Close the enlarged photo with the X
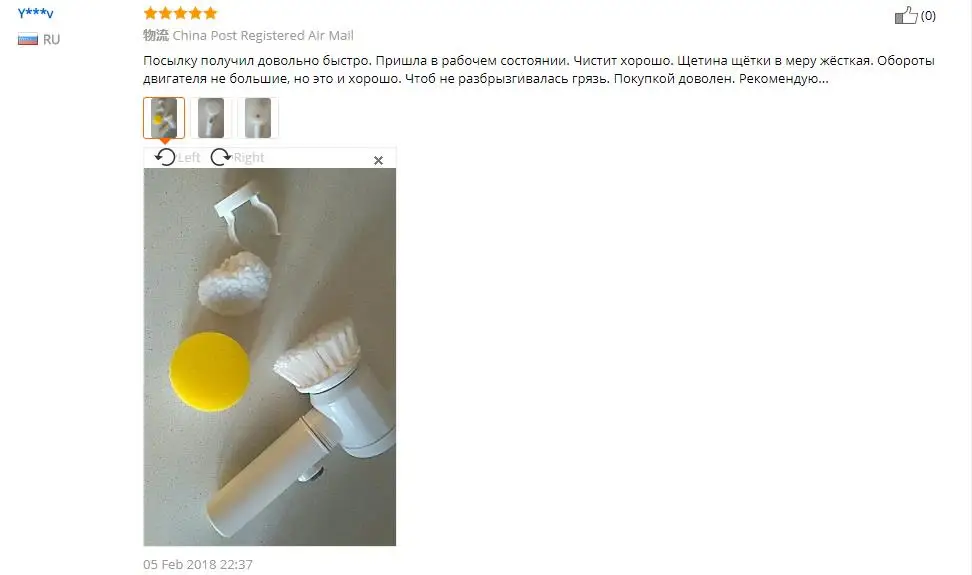This screenshot has width=972, height=575. (x=378, y=160)
